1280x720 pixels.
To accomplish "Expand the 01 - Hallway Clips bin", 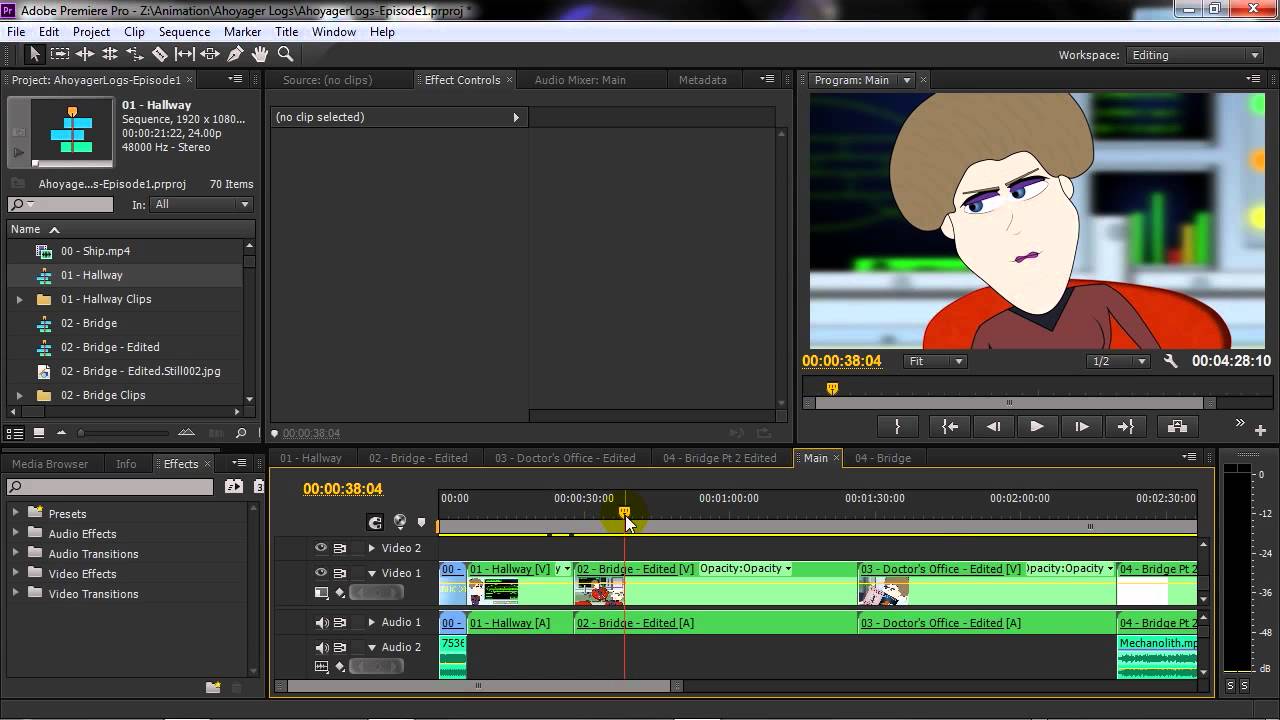I will click(19, 299).
